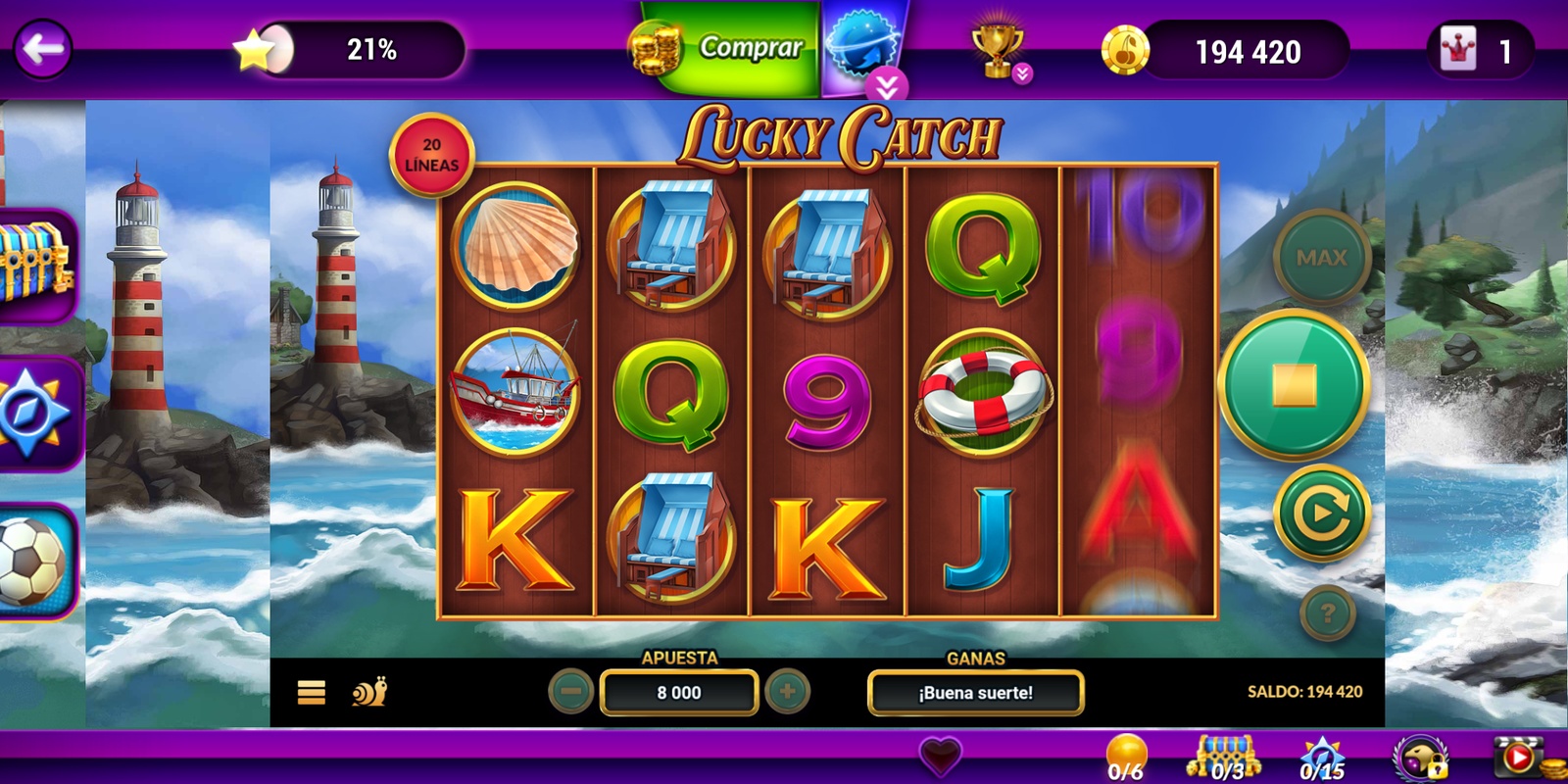Open the question mark help button

click(x=1328, y=613)
